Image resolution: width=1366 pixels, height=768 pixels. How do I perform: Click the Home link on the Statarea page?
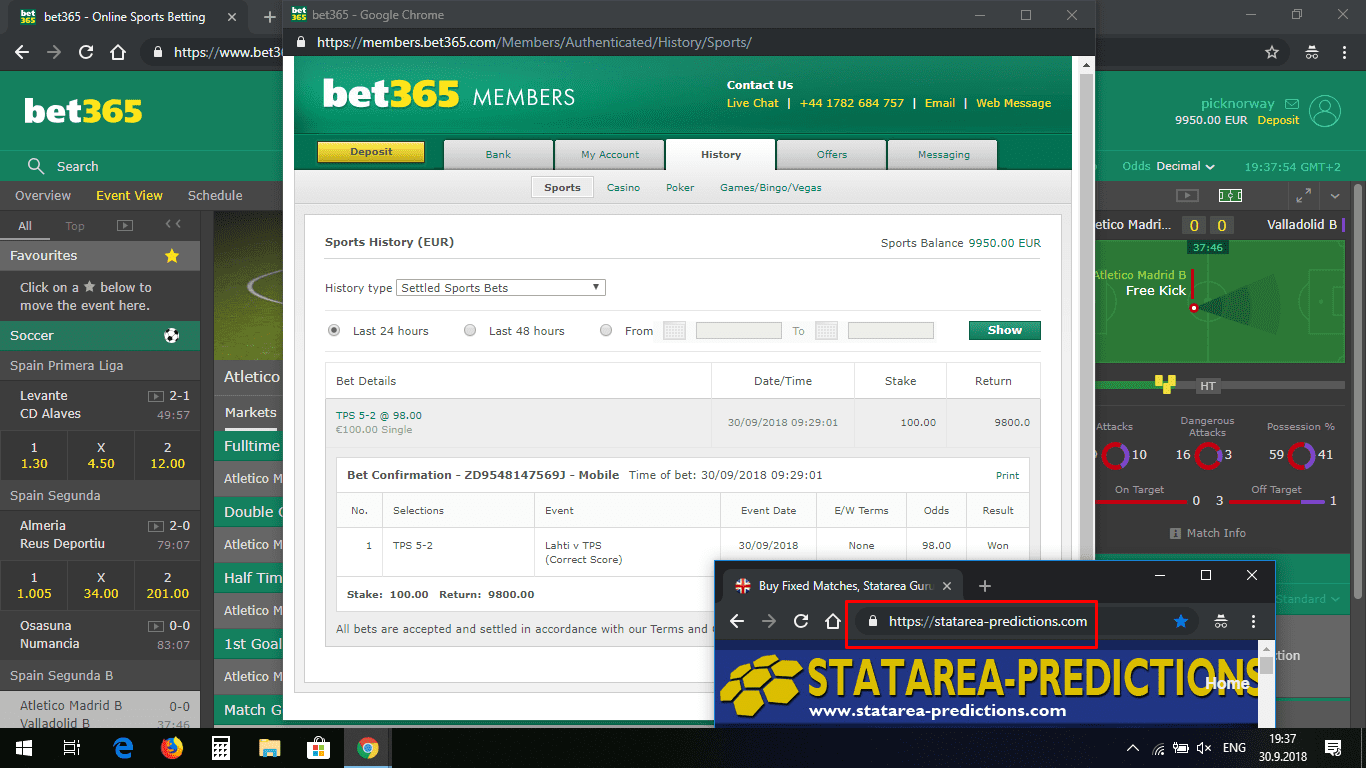pyautogui.click(x=1227, y=684)
